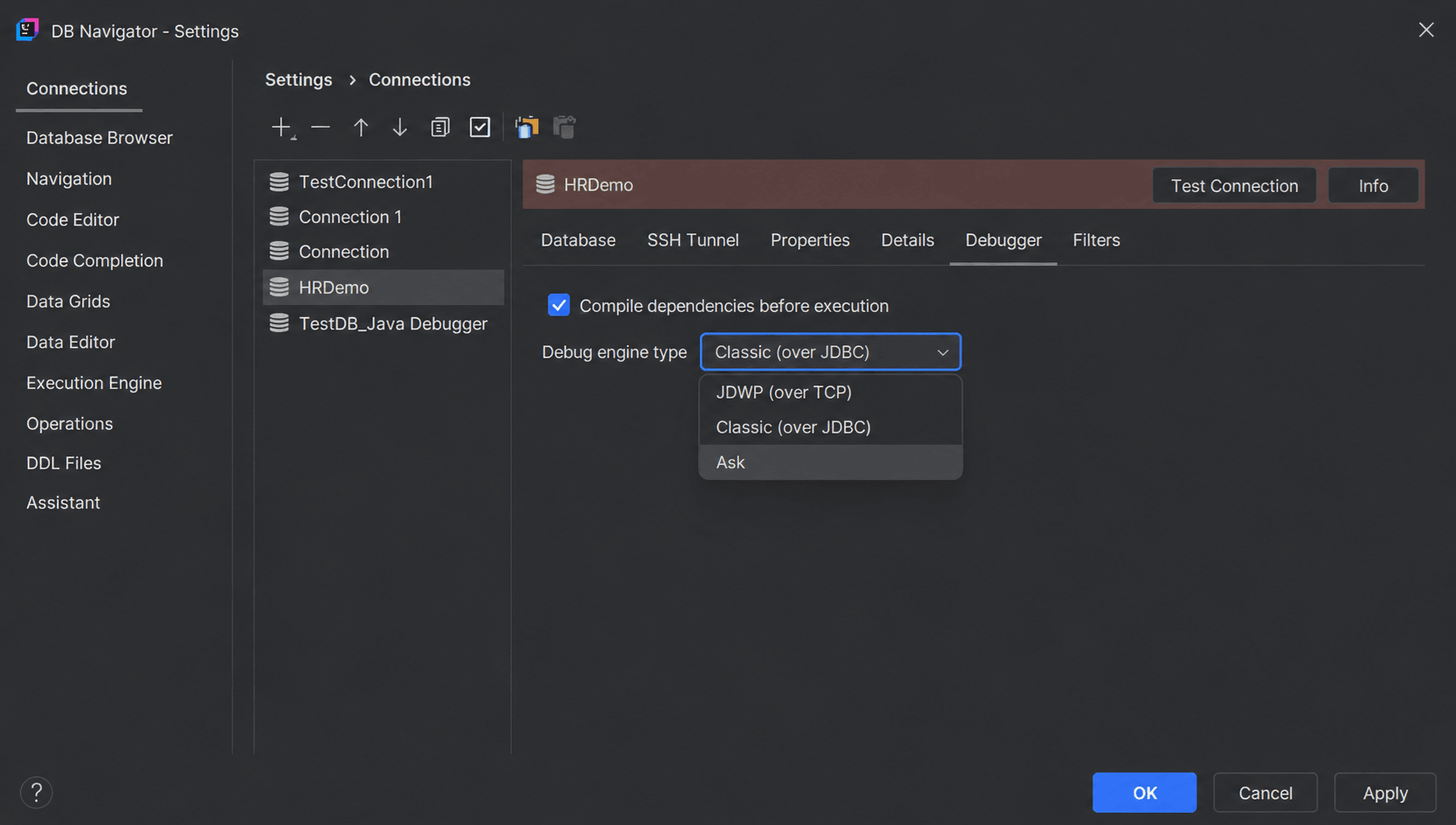This screenshot has width=1456, height=825.
Task: Switch to the Database tab
Action: [579, 240]
